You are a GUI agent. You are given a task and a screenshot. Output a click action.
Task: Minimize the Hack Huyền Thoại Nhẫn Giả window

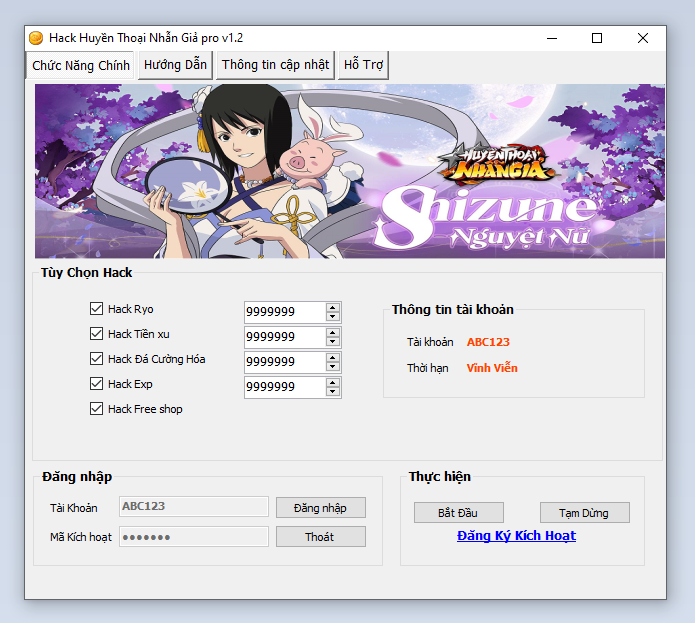[551, 38]
